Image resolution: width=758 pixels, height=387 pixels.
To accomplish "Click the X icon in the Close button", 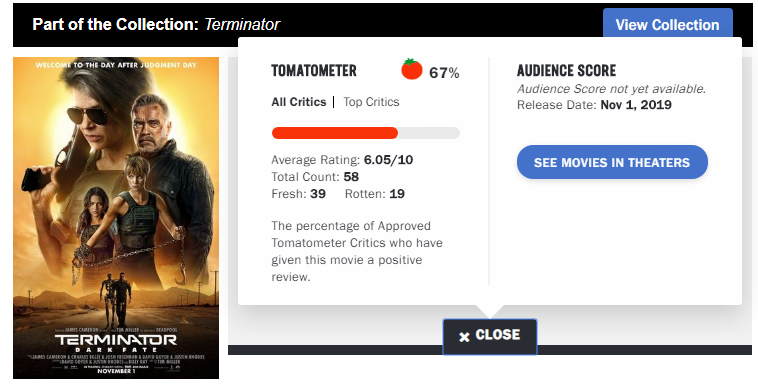I will (x=464, y=337).
